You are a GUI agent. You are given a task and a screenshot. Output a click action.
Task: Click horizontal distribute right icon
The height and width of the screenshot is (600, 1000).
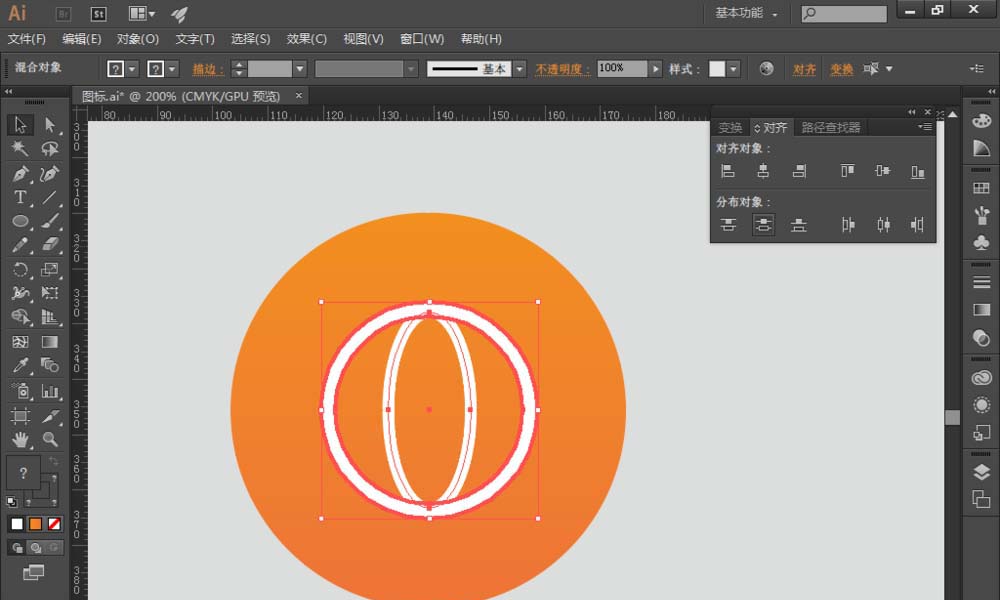click(x=917, y=224)
